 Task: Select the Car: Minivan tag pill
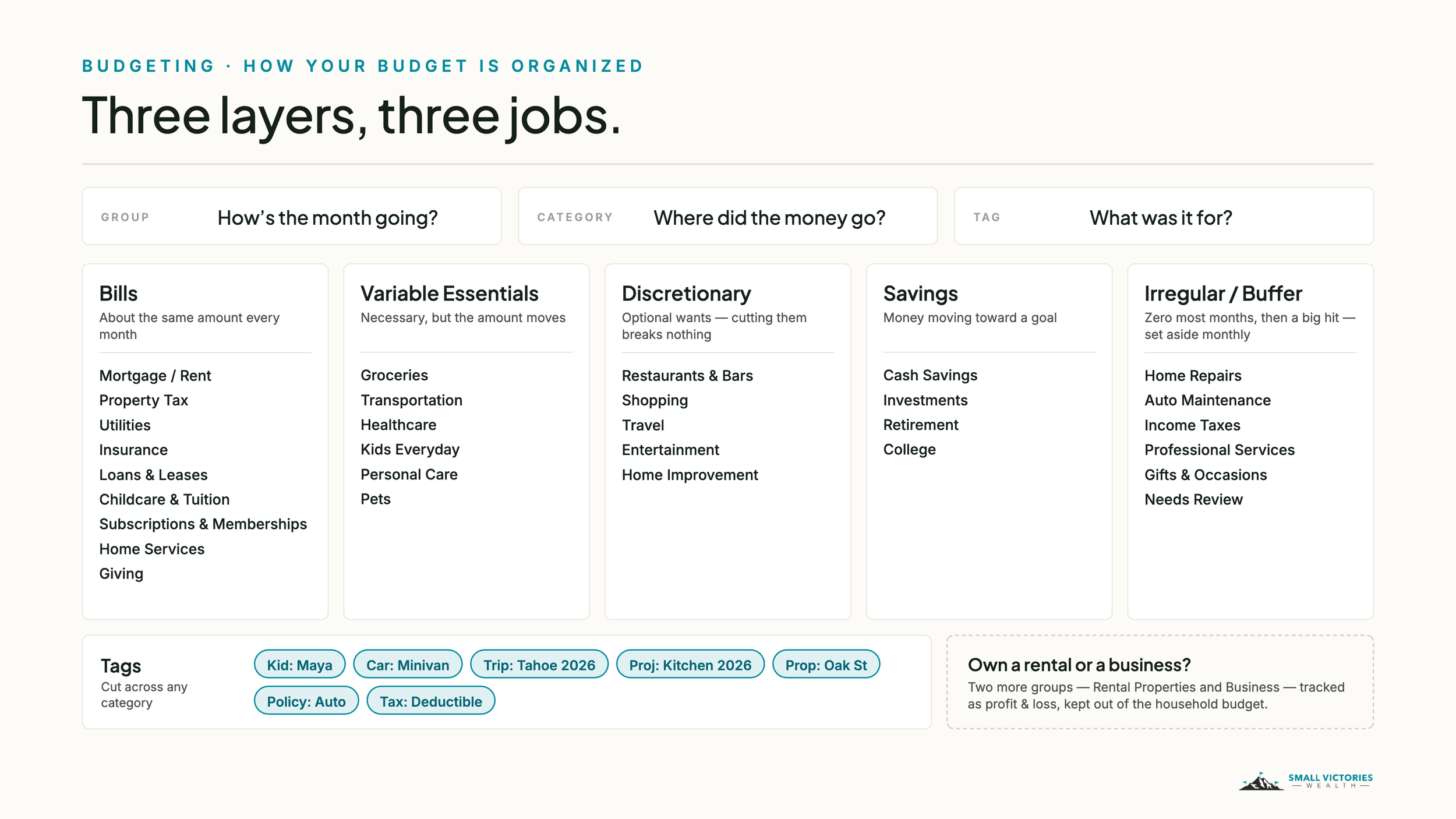pos(408,664)
